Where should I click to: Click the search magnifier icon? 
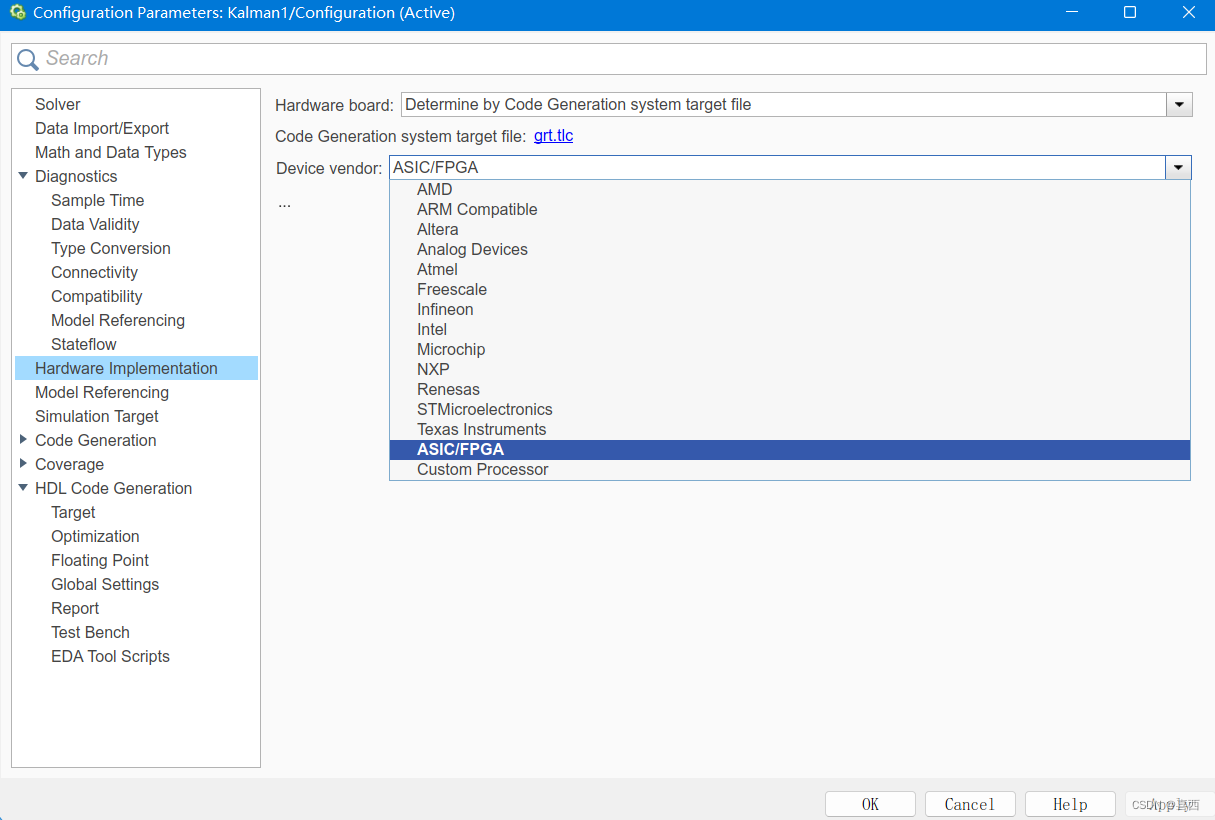[x=28, y=59]
